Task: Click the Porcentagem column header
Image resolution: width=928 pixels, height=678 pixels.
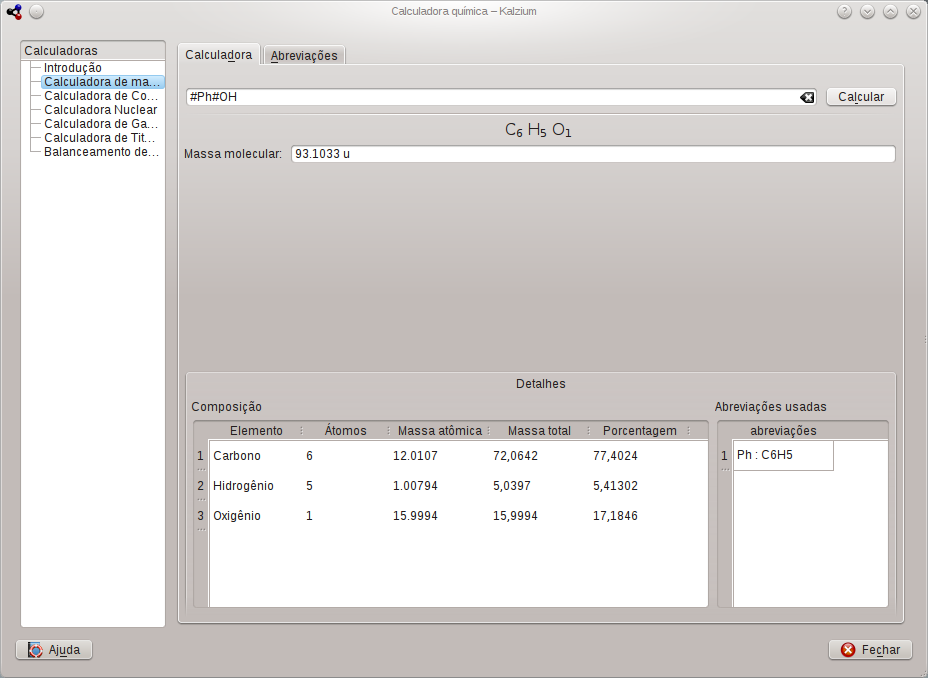Action: (x=639, y=431)
